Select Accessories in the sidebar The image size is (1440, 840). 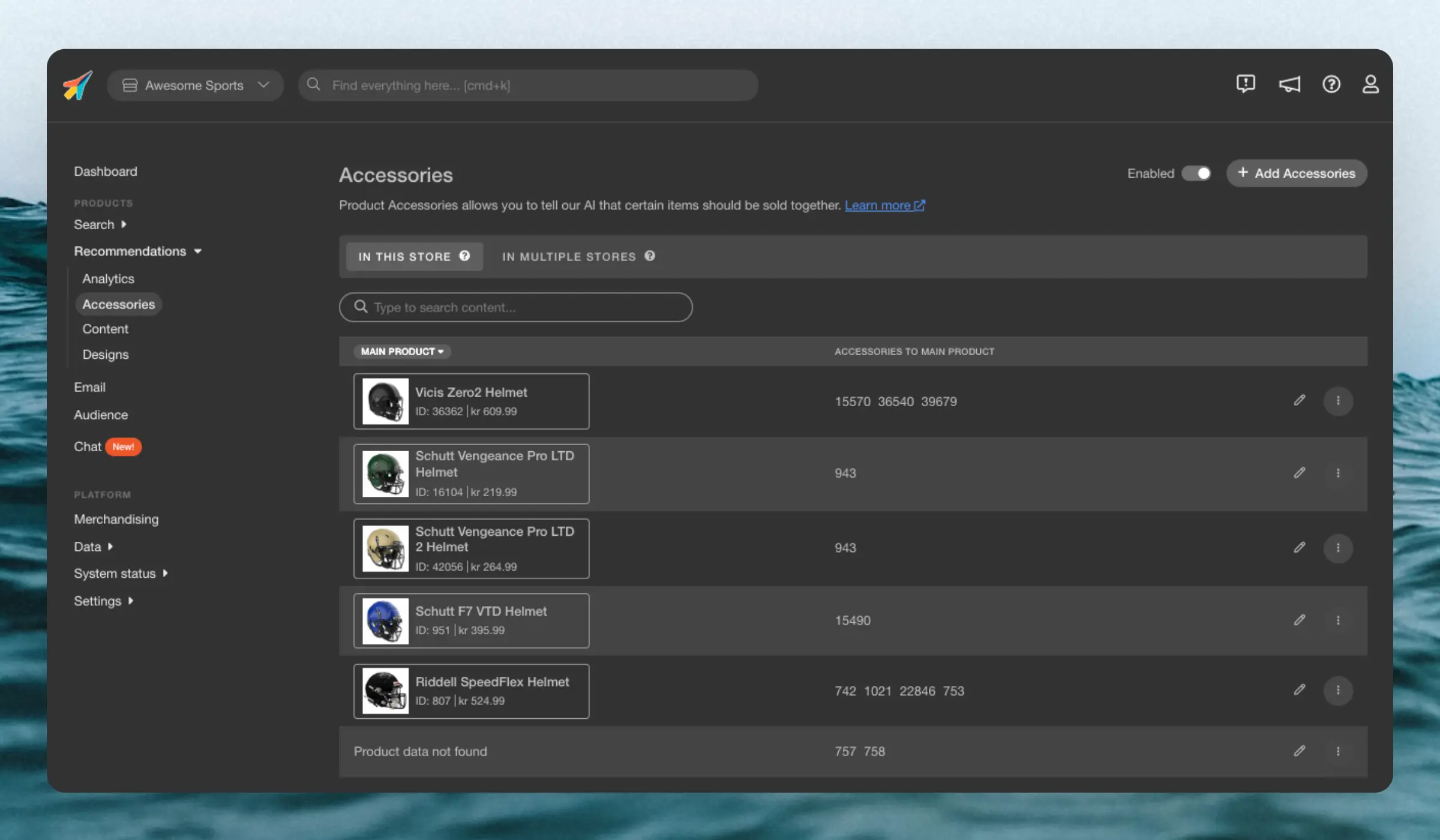tap(118, 304)
